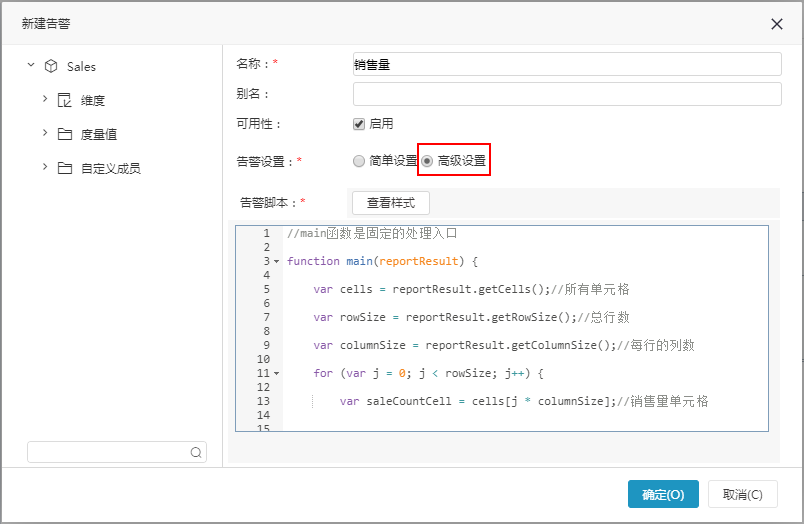Collapse the Sales tree node
Image resolution: width=804 pixels, height=524 pixels.
point(31,65)
